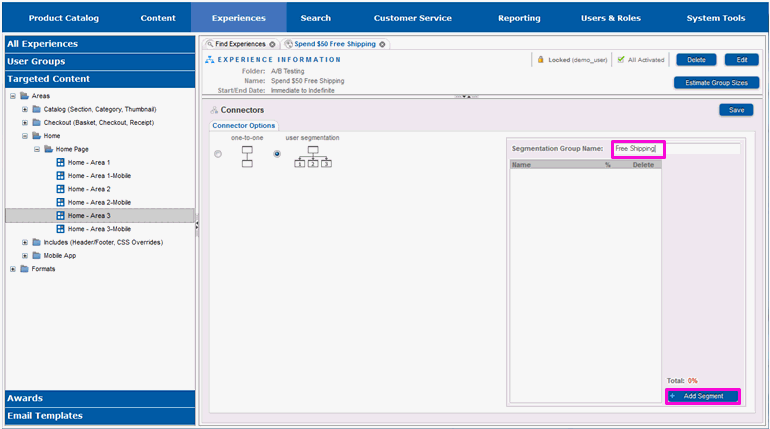Collapse the Areas tree node
Viewport: 770px width, 429px height.
[x=13, y=96]
